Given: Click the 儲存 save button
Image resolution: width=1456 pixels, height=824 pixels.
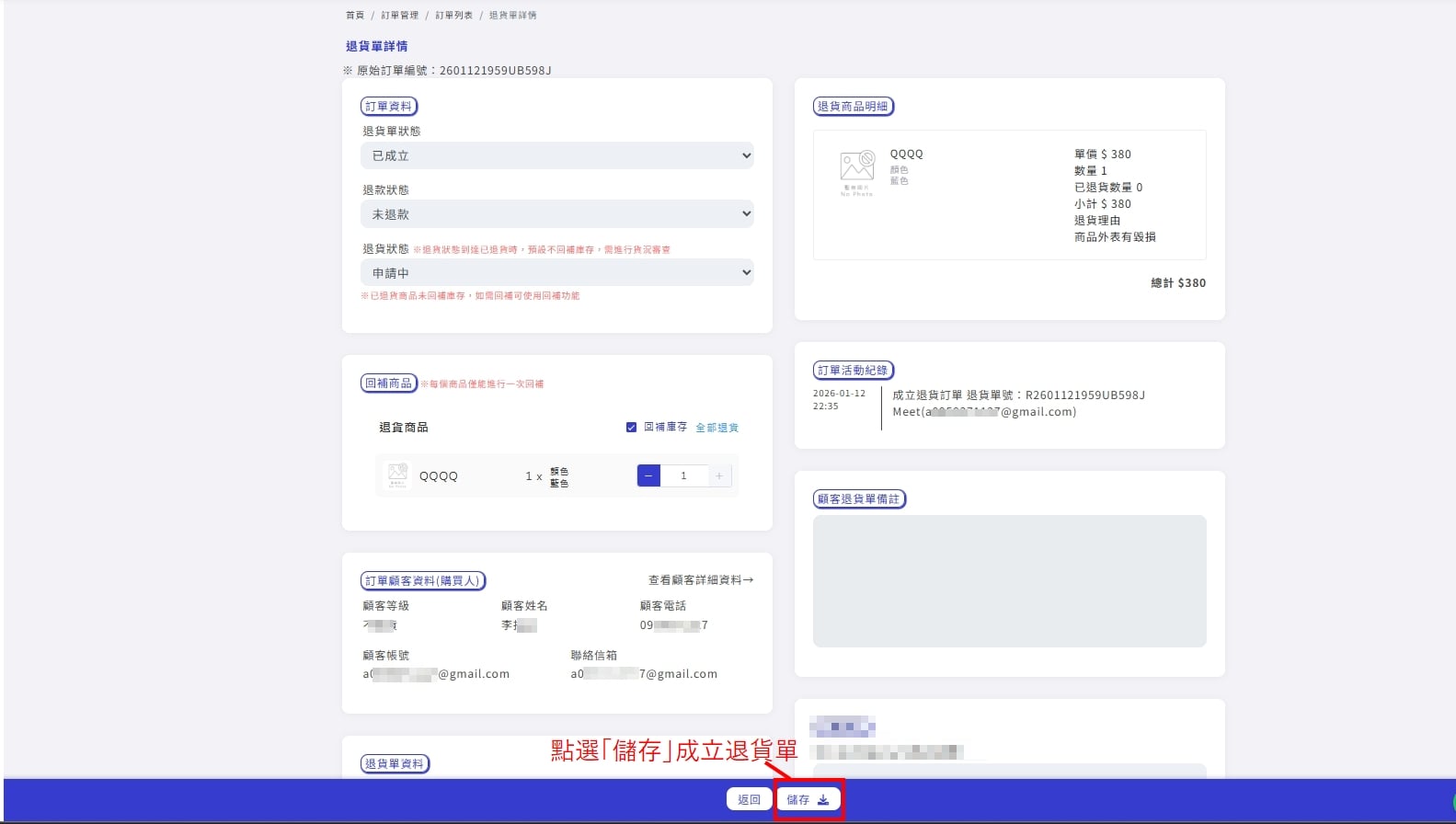Looking at the screenshot, I should pos(808,799).
